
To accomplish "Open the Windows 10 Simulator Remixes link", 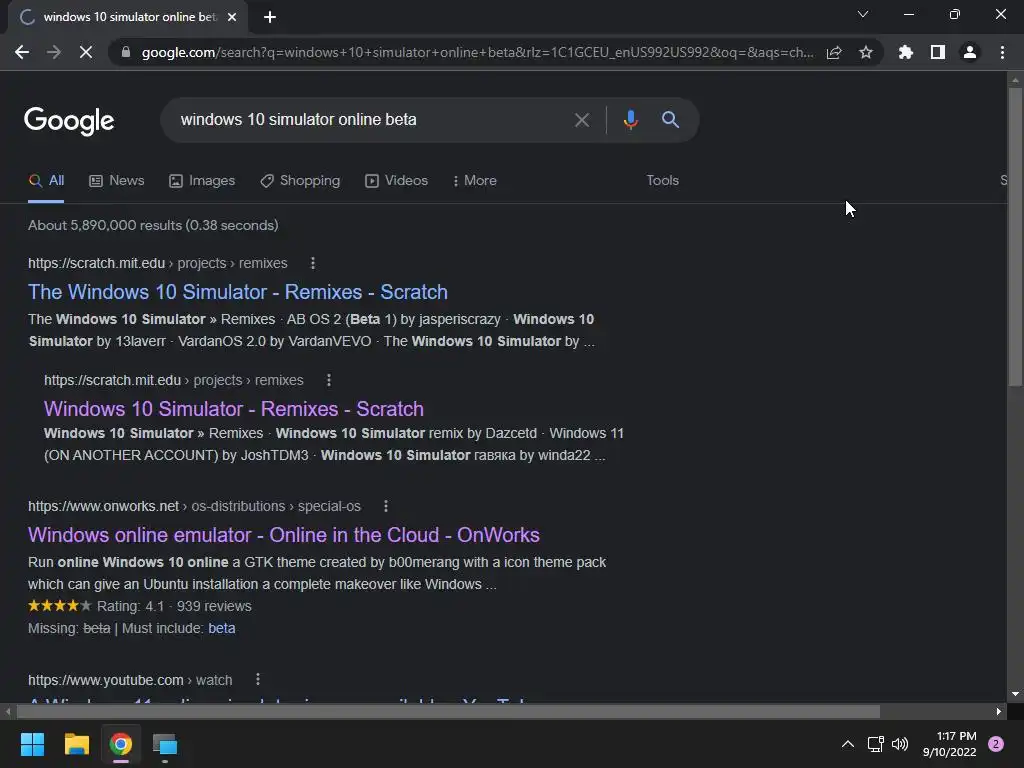I will (234, 409).
